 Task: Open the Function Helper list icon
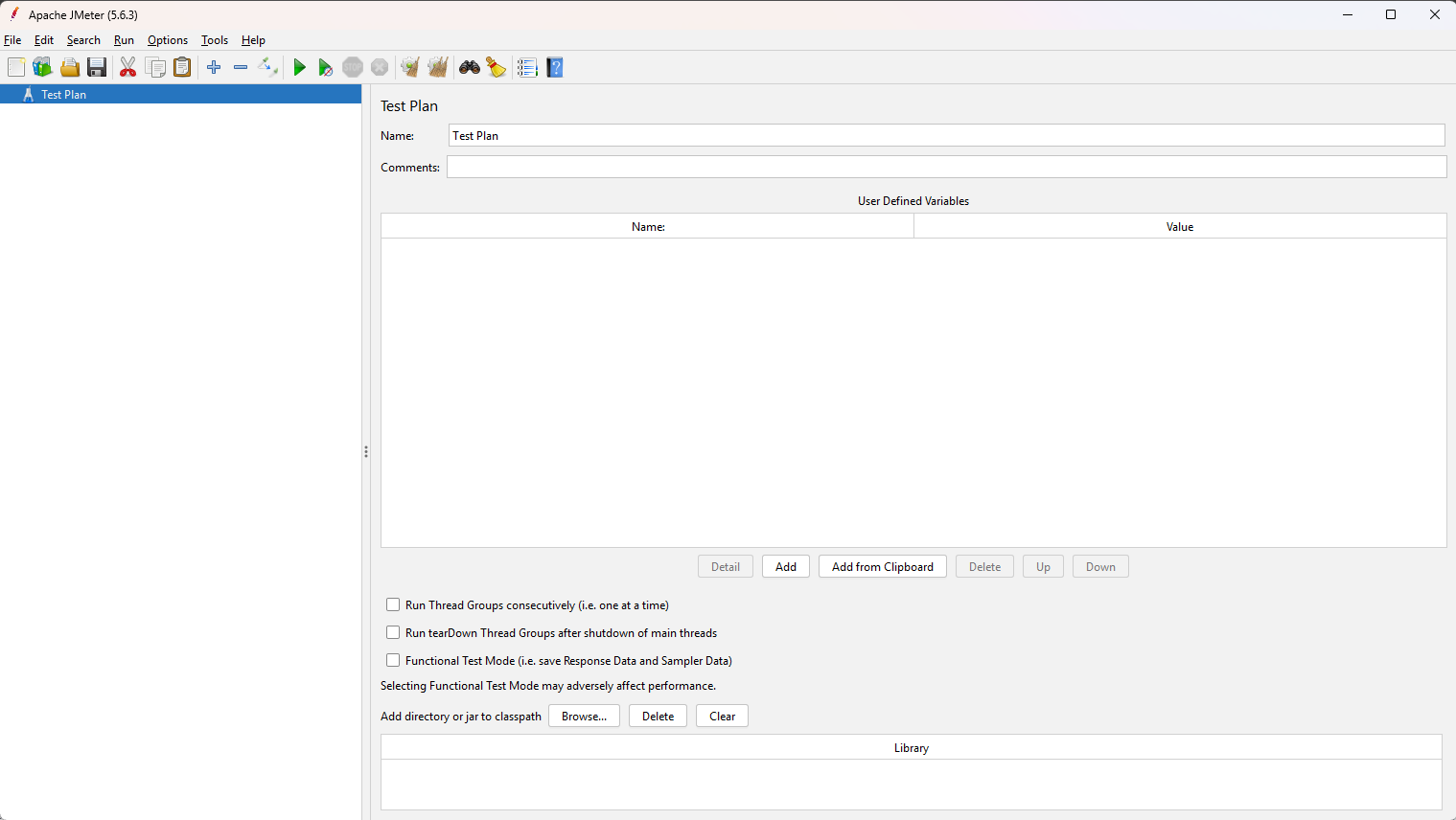point(527,67)
